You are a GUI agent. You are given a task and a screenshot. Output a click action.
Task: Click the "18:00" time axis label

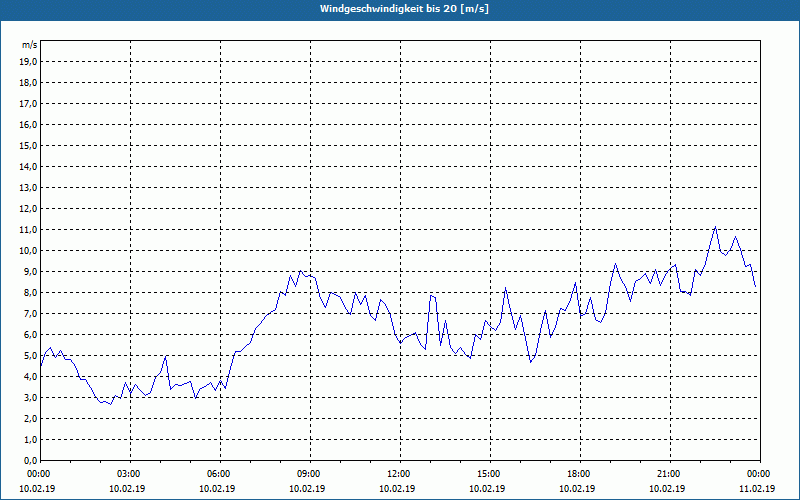580,473
